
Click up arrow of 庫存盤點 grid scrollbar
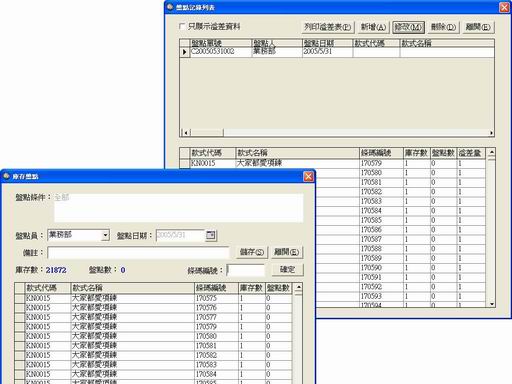coord(299,288)
